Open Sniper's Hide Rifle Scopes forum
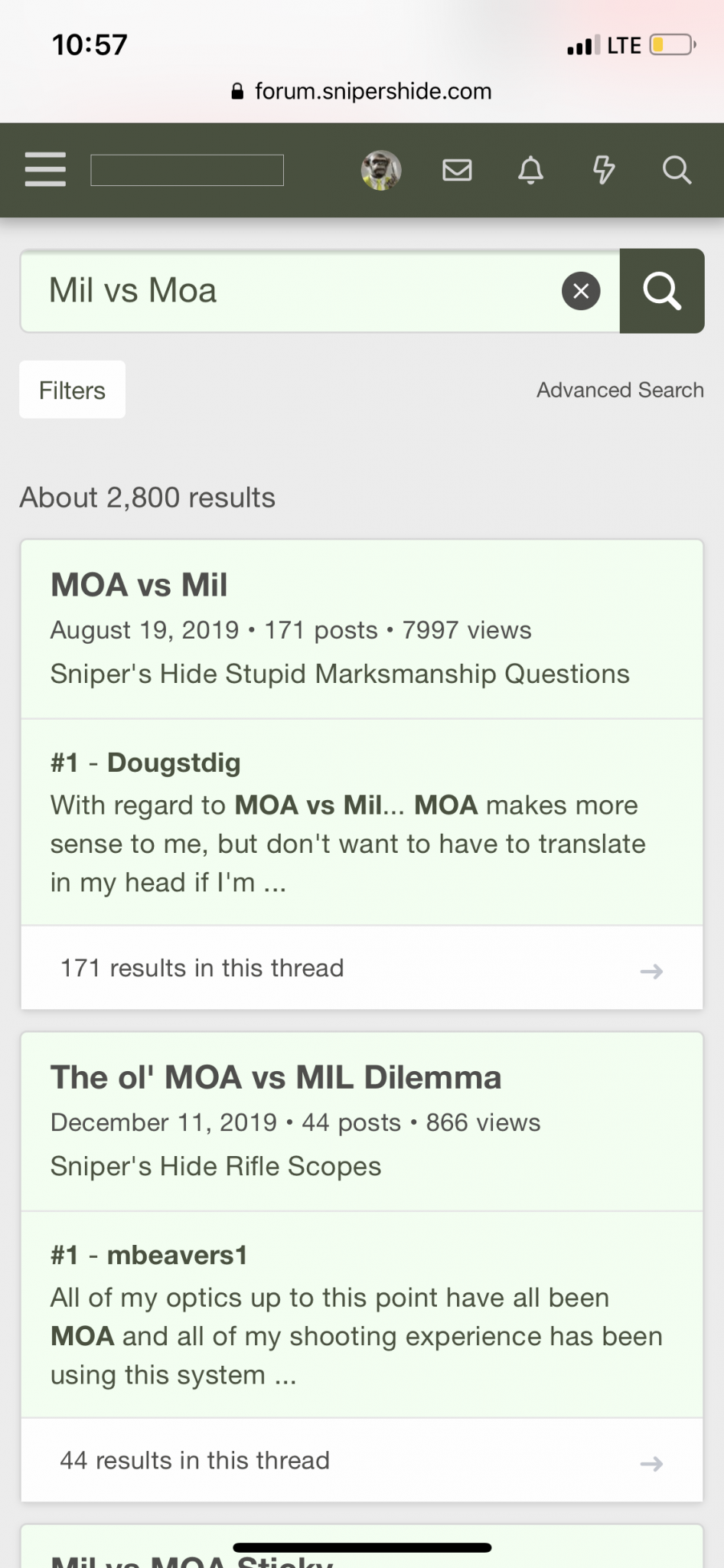The height and width of the screenshot is (1568, 724). coord(216,1166)
